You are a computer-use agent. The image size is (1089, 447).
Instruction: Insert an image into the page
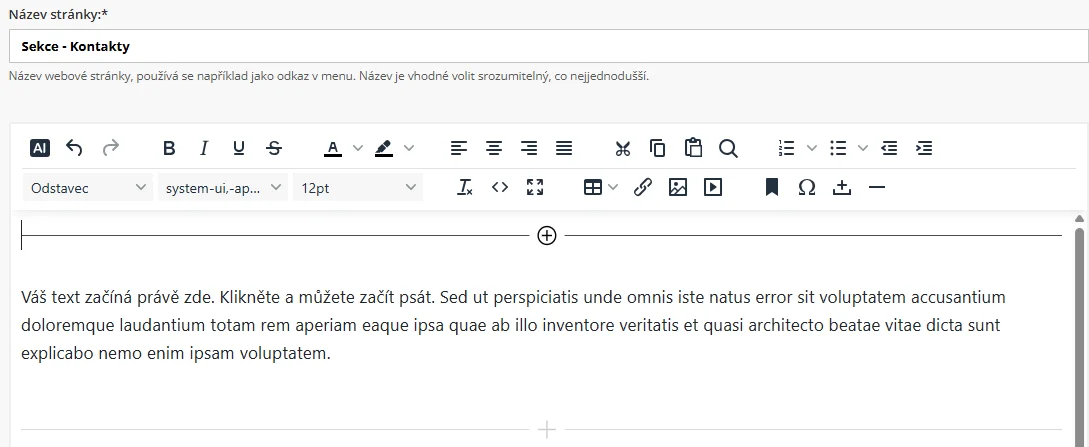pyautogui.click(x=678, y=187)
